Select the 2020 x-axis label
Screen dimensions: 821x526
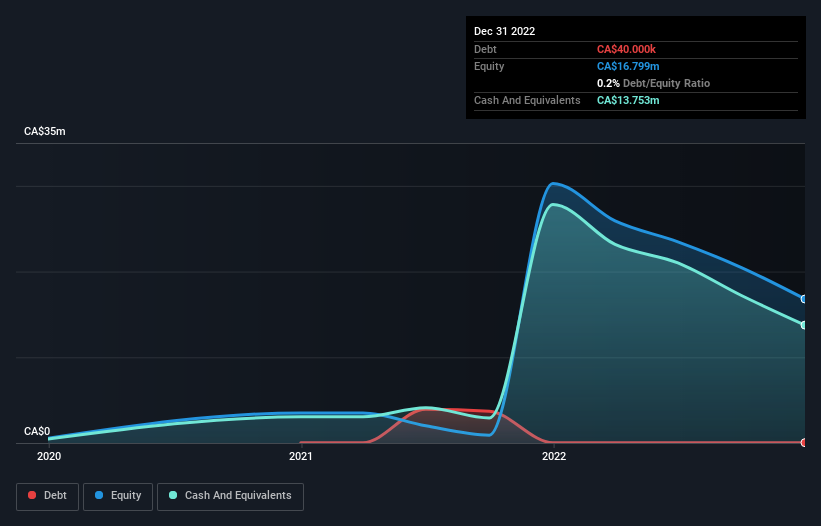[x=49, y=456]
